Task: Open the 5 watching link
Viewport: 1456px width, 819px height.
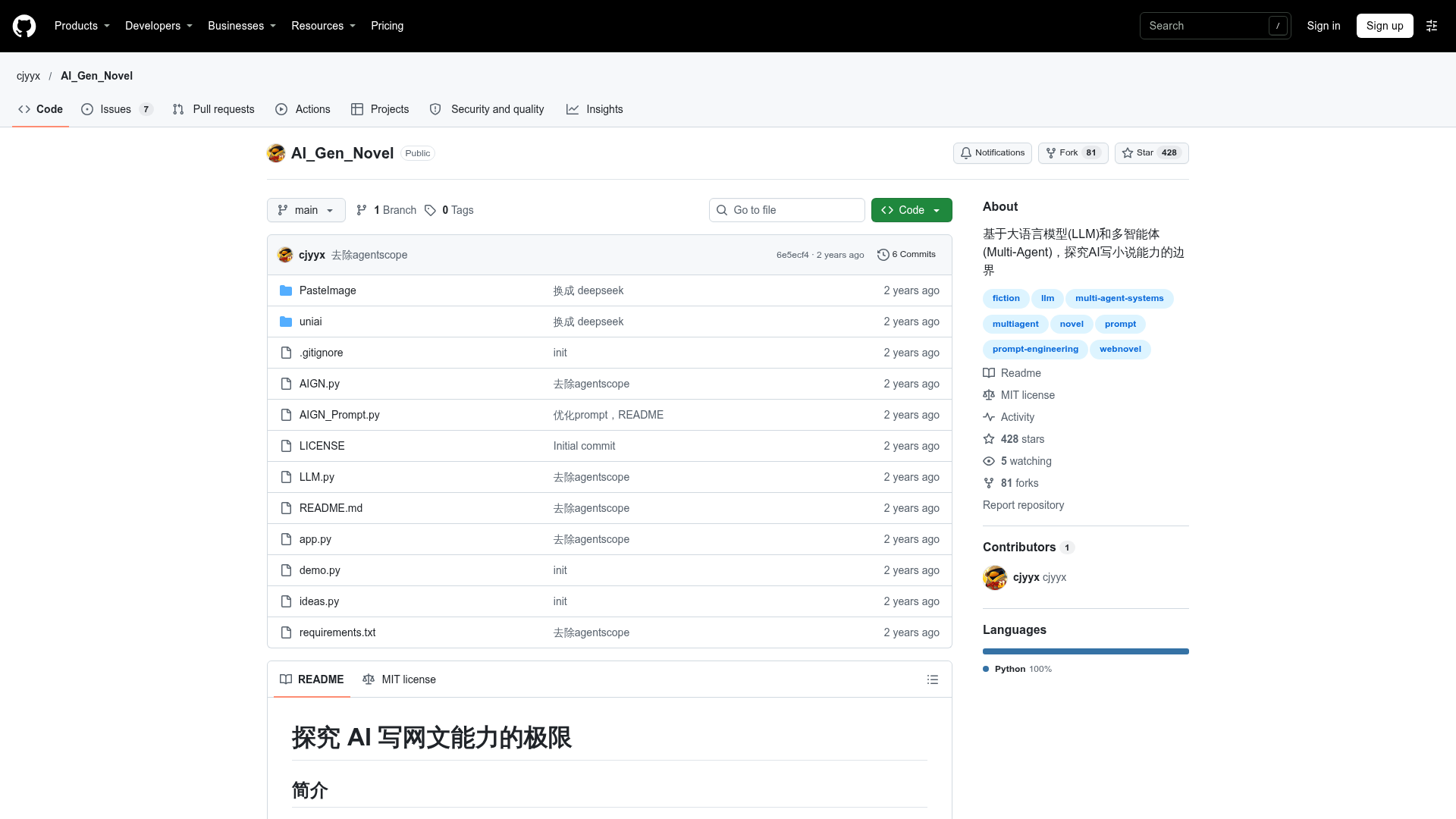Action: 1018,461
